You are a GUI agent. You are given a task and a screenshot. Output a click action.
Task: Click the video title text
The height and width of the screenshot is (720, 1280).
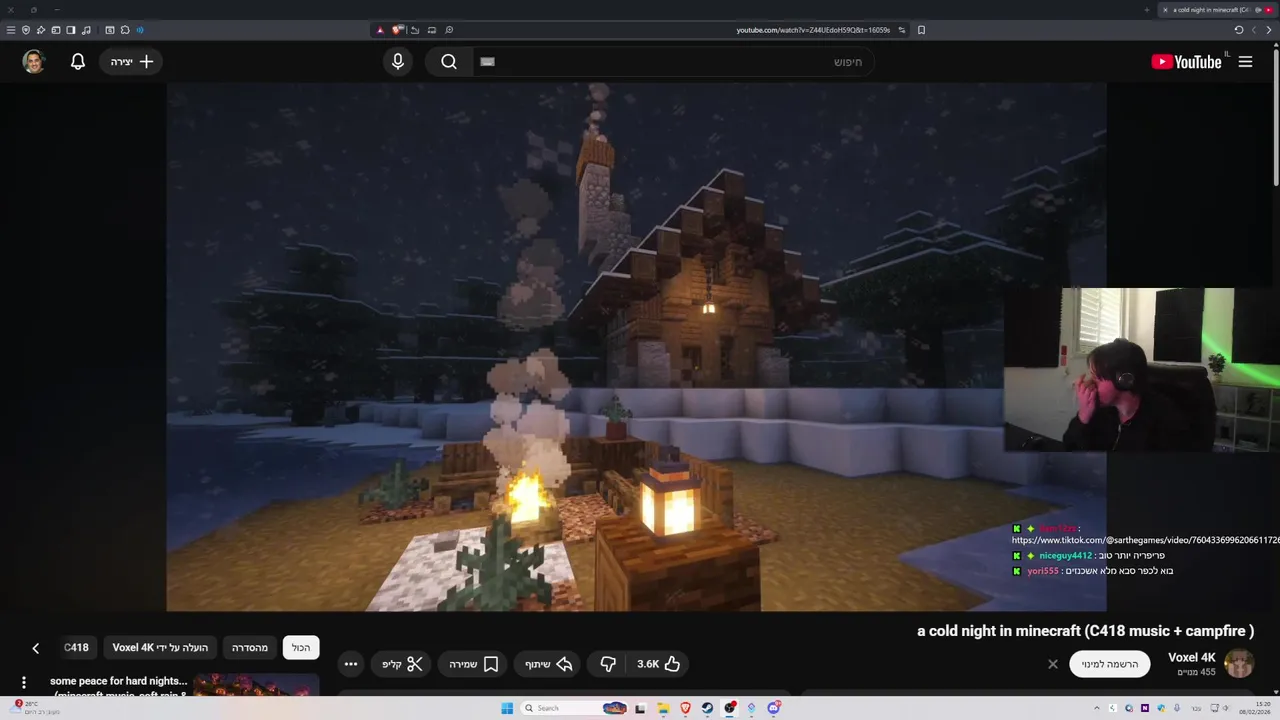coord(1085,631)
